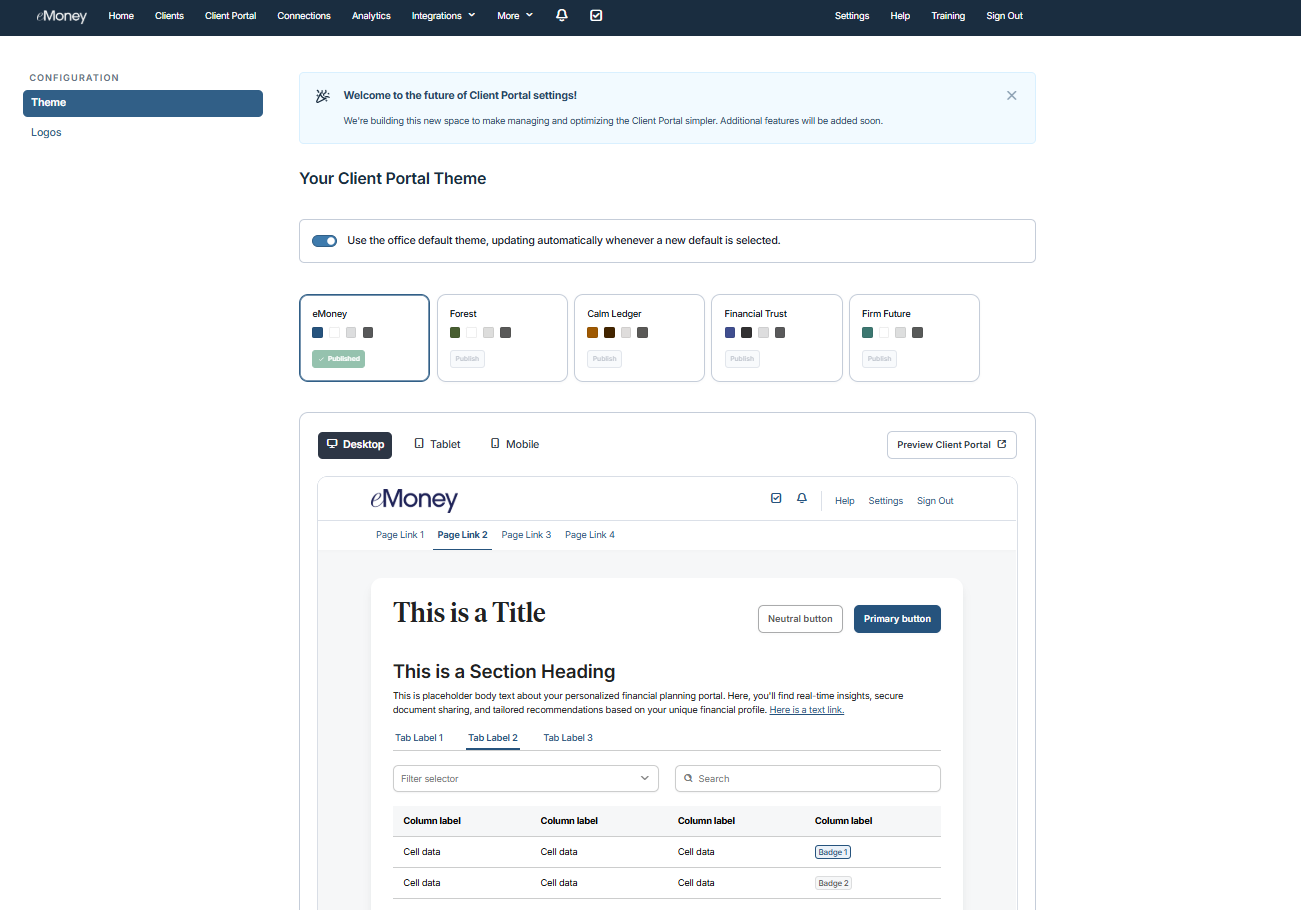
Task: Publish the Forest theme
Action: pyautogui.click(x=467, y=359)
